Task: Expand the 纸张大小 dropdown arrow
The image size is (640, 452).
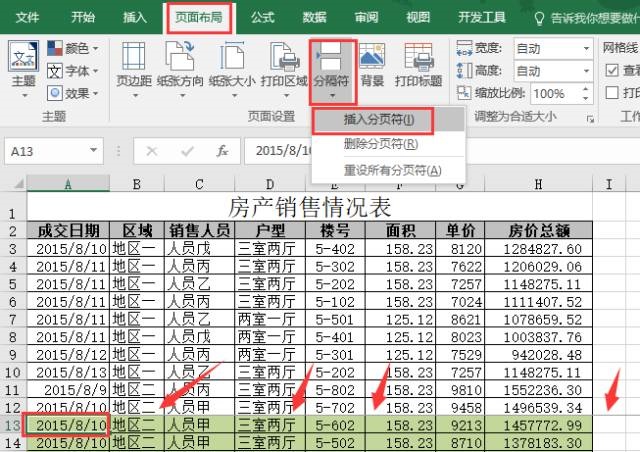Action: coord(234,96)
